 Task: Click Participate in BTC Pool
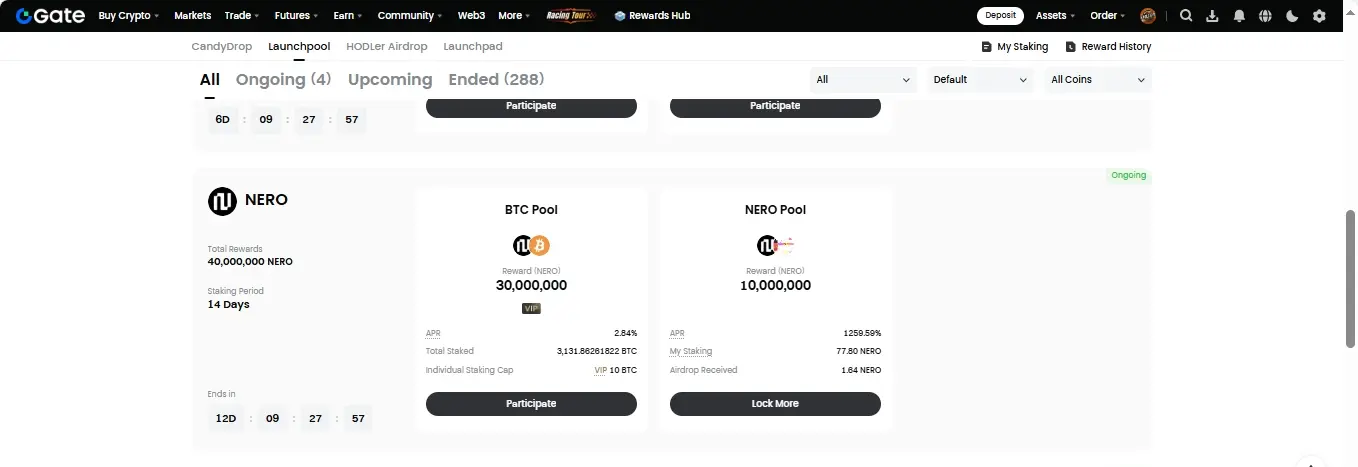point(531,404)
